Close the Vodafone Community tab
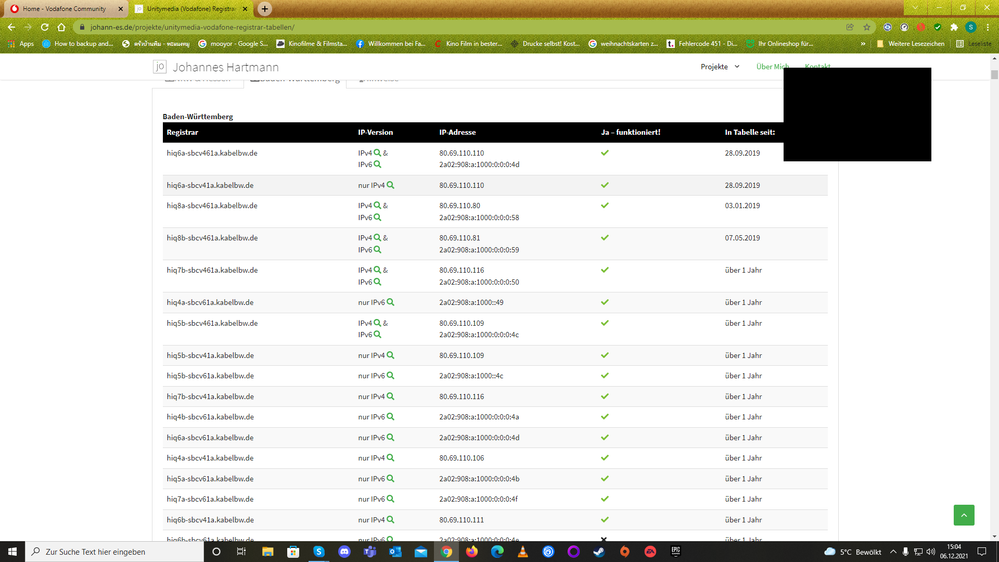999x562 pixels. [x=120, y=9]
